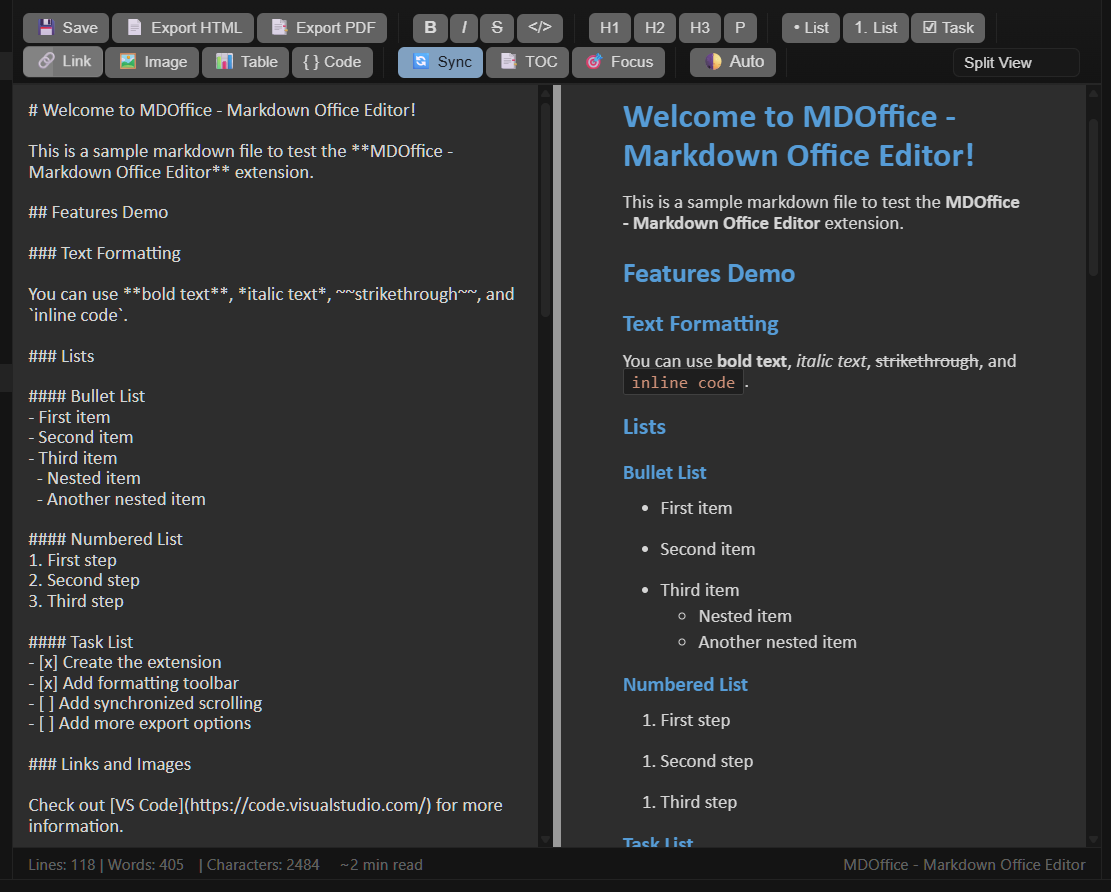1111x892 pixels.
Task: Insert a code block with { } Code
Action: 332,62
